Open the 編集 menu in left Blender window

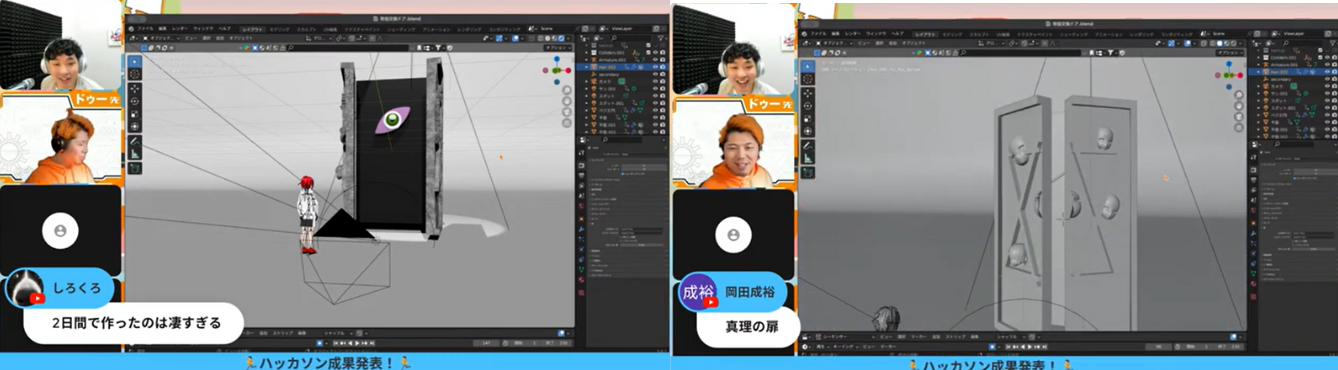click(x=162, y=29)
